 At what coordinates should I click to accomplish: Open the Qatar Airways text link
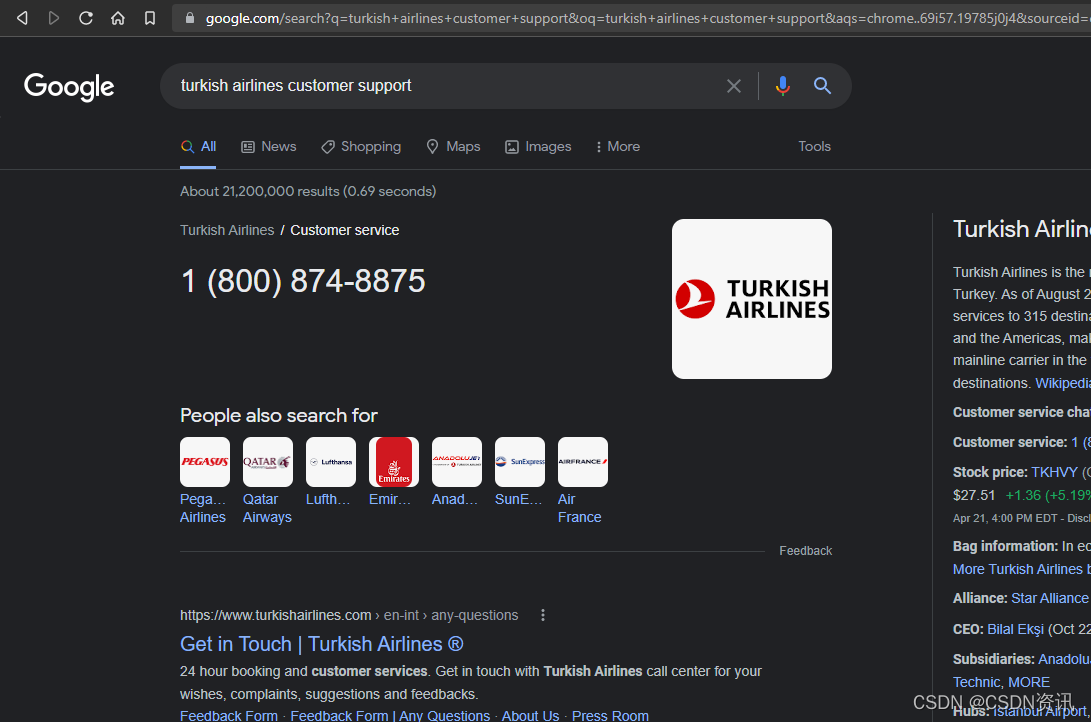[267, 508]
